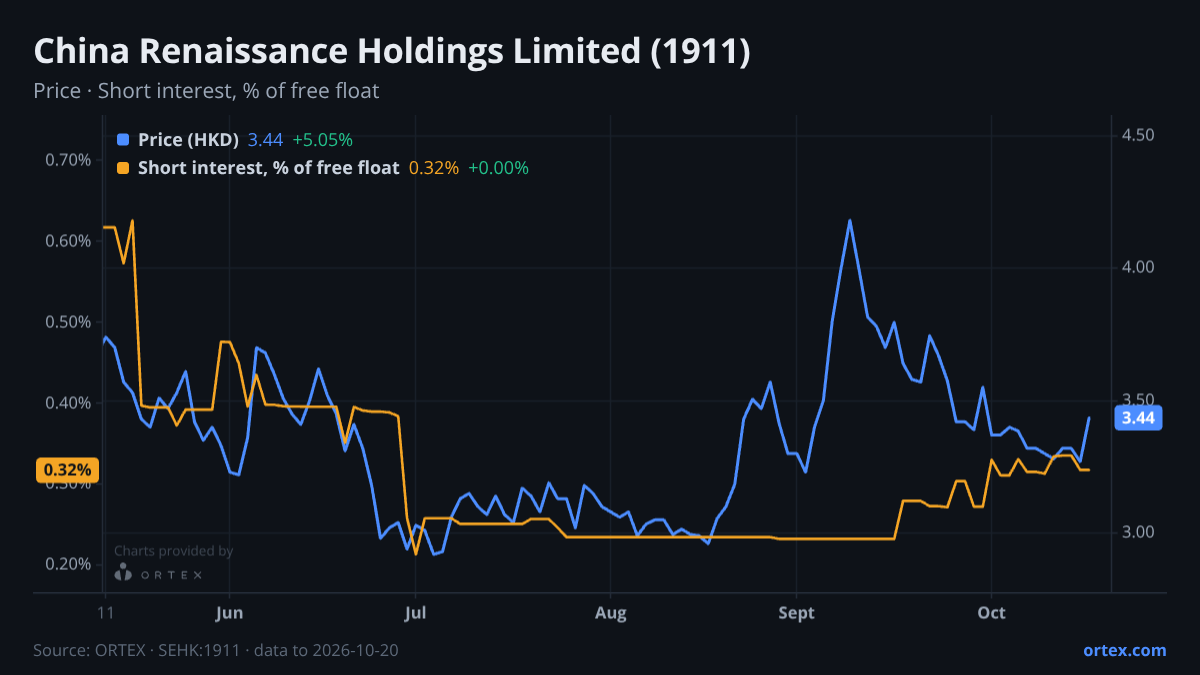The image size is (1200, 675).
Task: Click the Oct label on the time axis
Action: (991, 613)
